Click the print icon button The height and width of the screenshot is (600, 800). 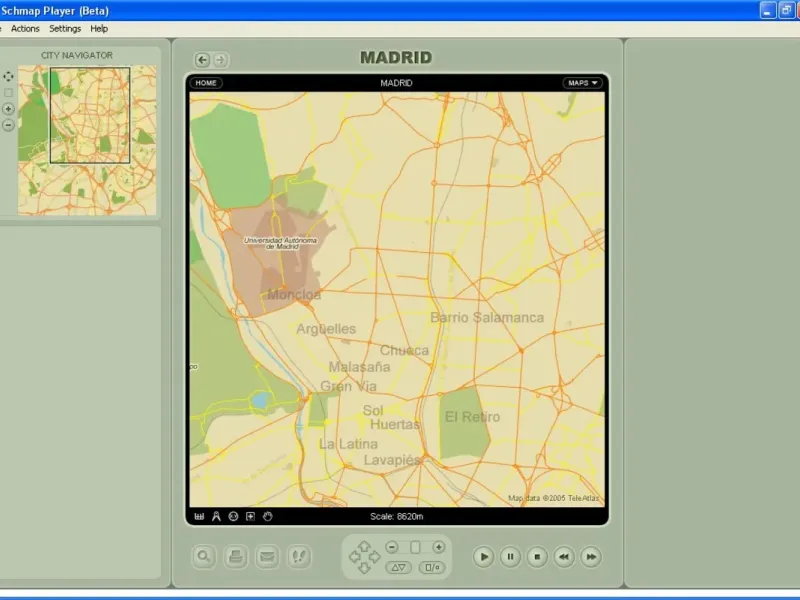pyautogui.click(x=236, y=557)
